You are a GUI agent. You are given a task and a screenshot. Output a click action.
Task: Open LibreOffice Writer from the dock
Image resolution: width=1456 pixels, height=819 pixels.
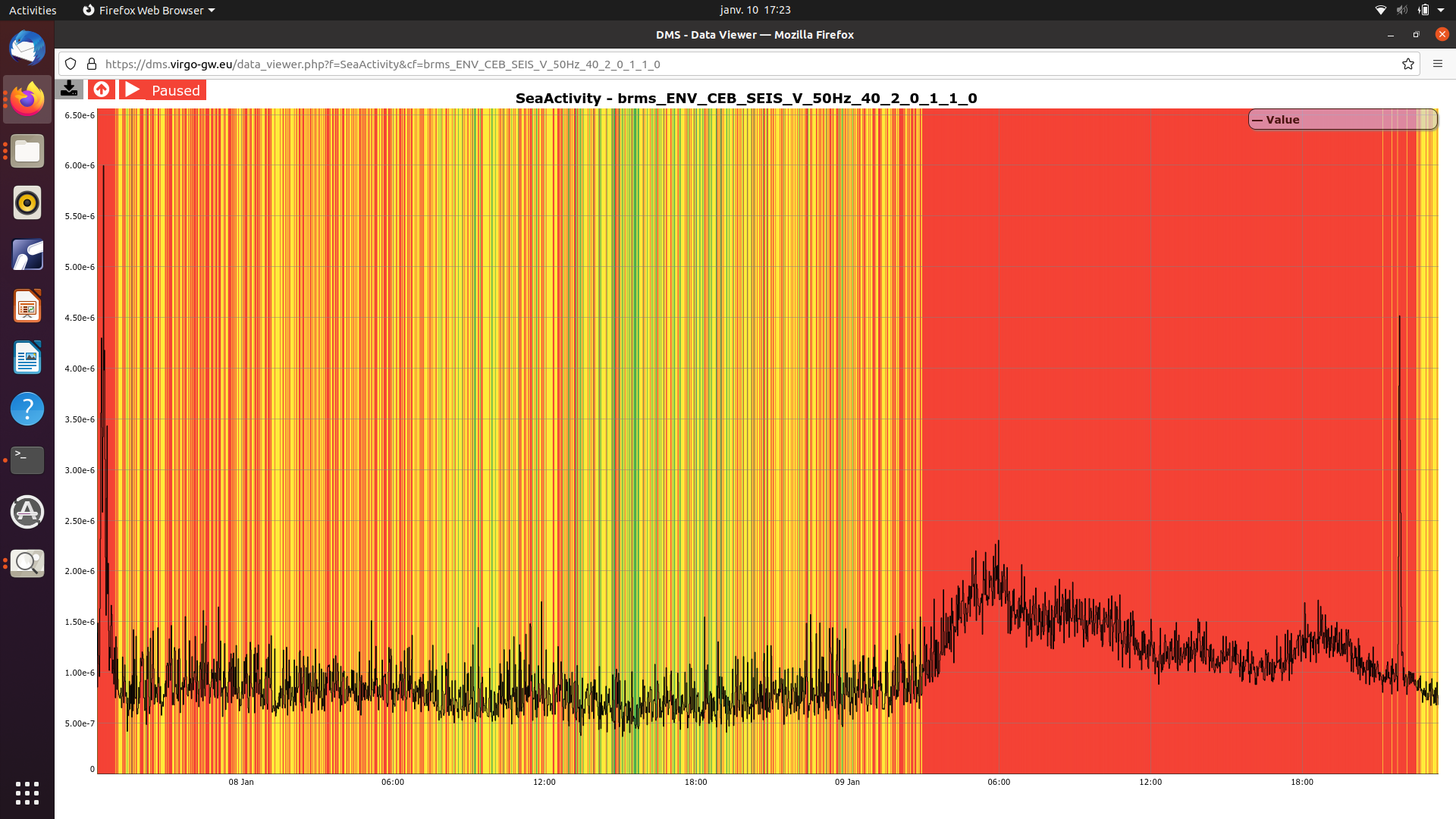(x=27, y=357)
